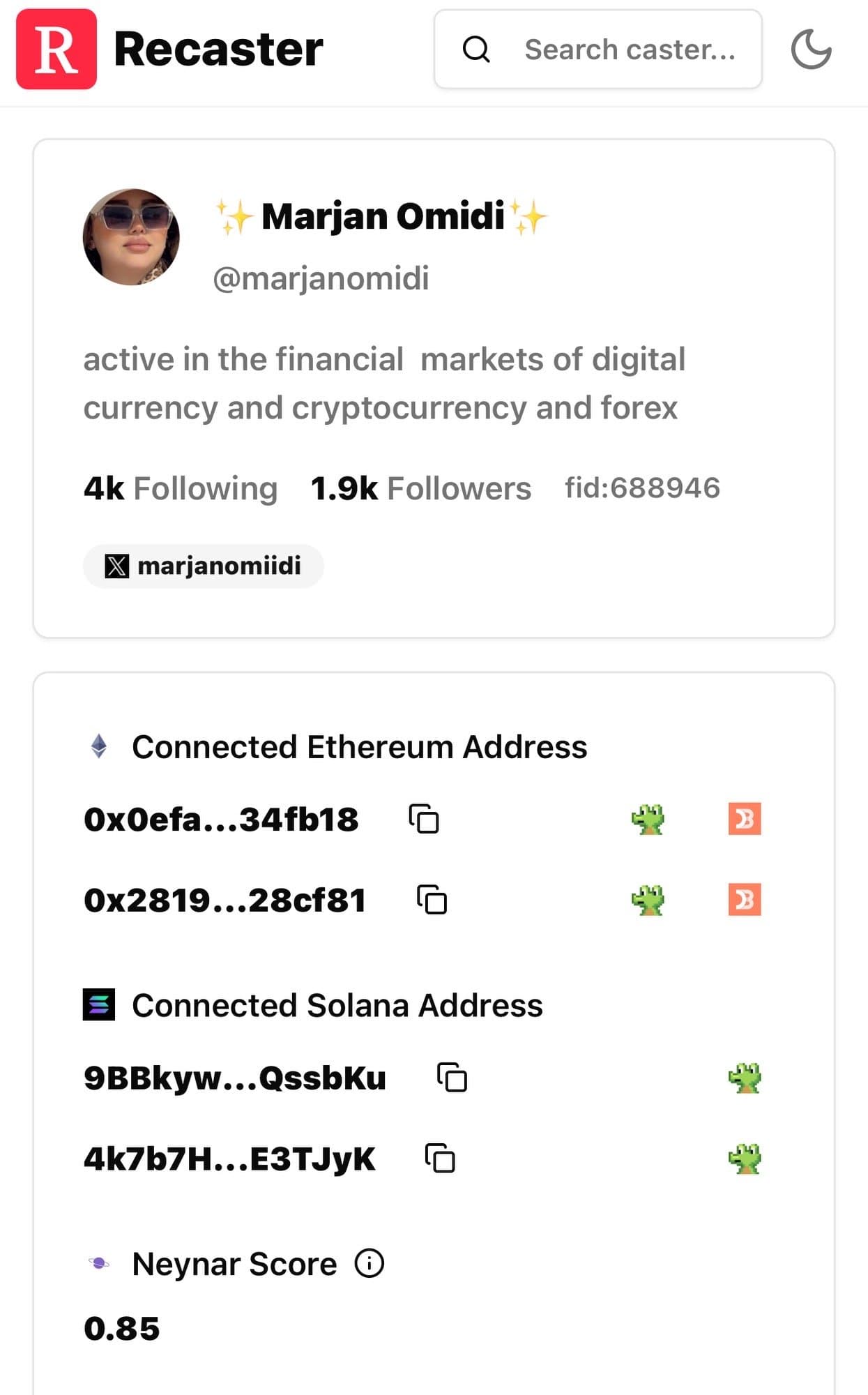The width and height of the screenshot is (868, 1395).
Task: Copy the 0x0efa...34fb18 Ethereum address
Action: click(424, 819)
